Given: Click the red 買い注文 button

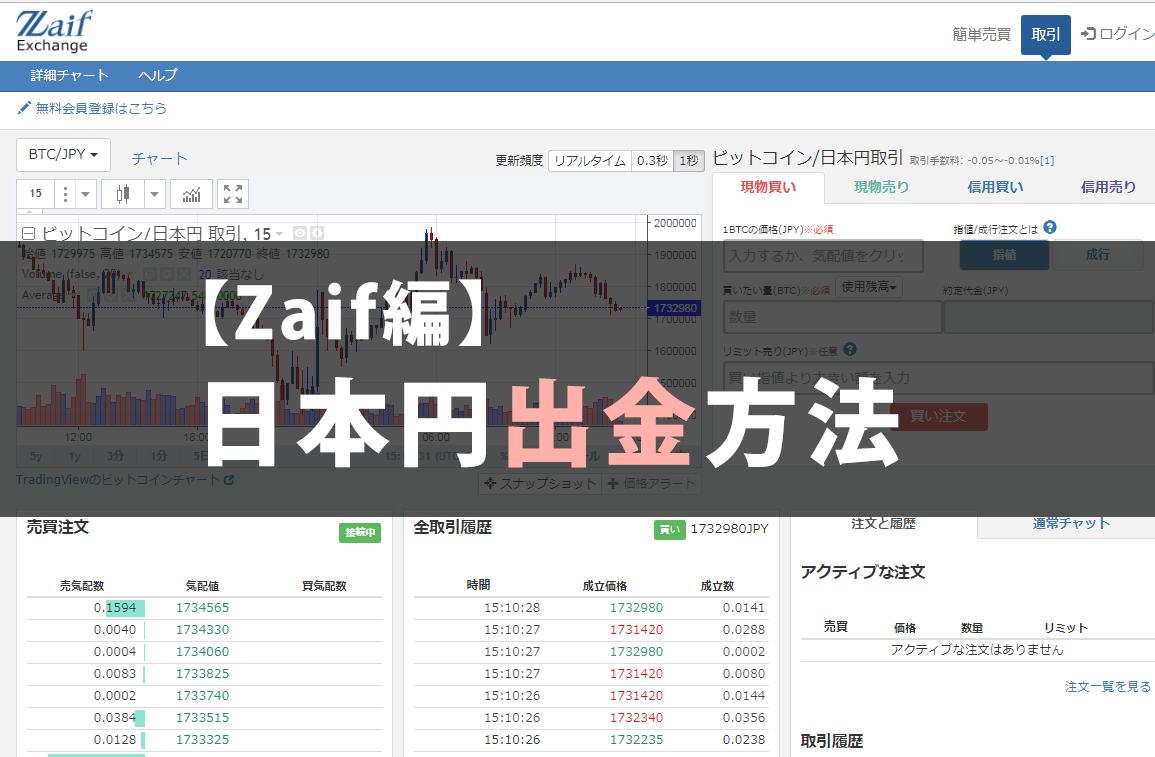Looking at the screenshot, I should coord(938,416).
